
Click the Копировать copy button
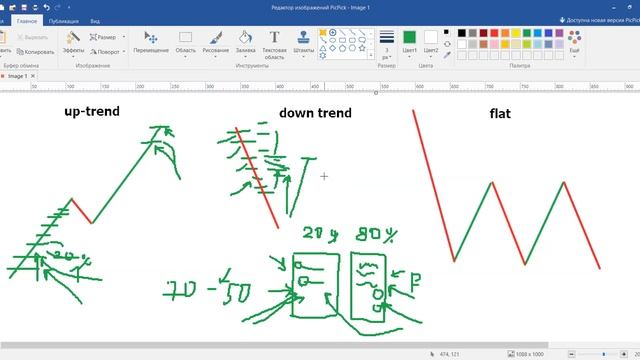(x=35, y=52)
